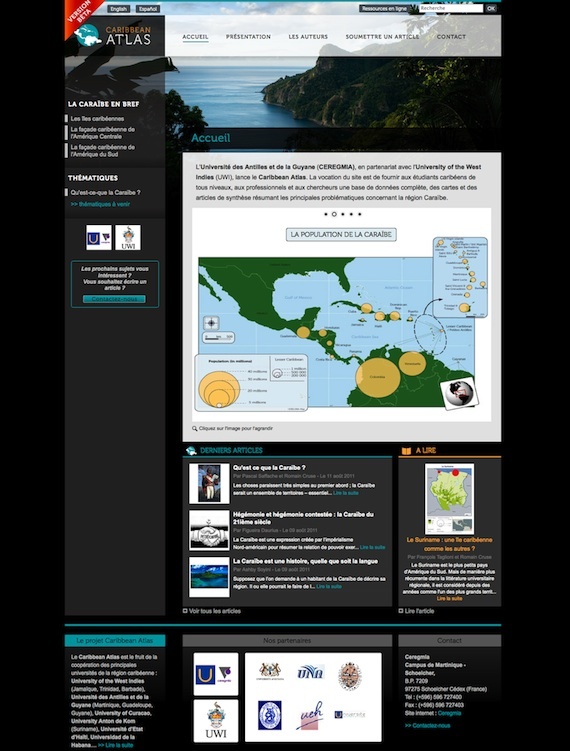Viewport: 570px width, 751px height.
Task: Click the Caribbean Atlas logo
Action: [x=114, y=35]
